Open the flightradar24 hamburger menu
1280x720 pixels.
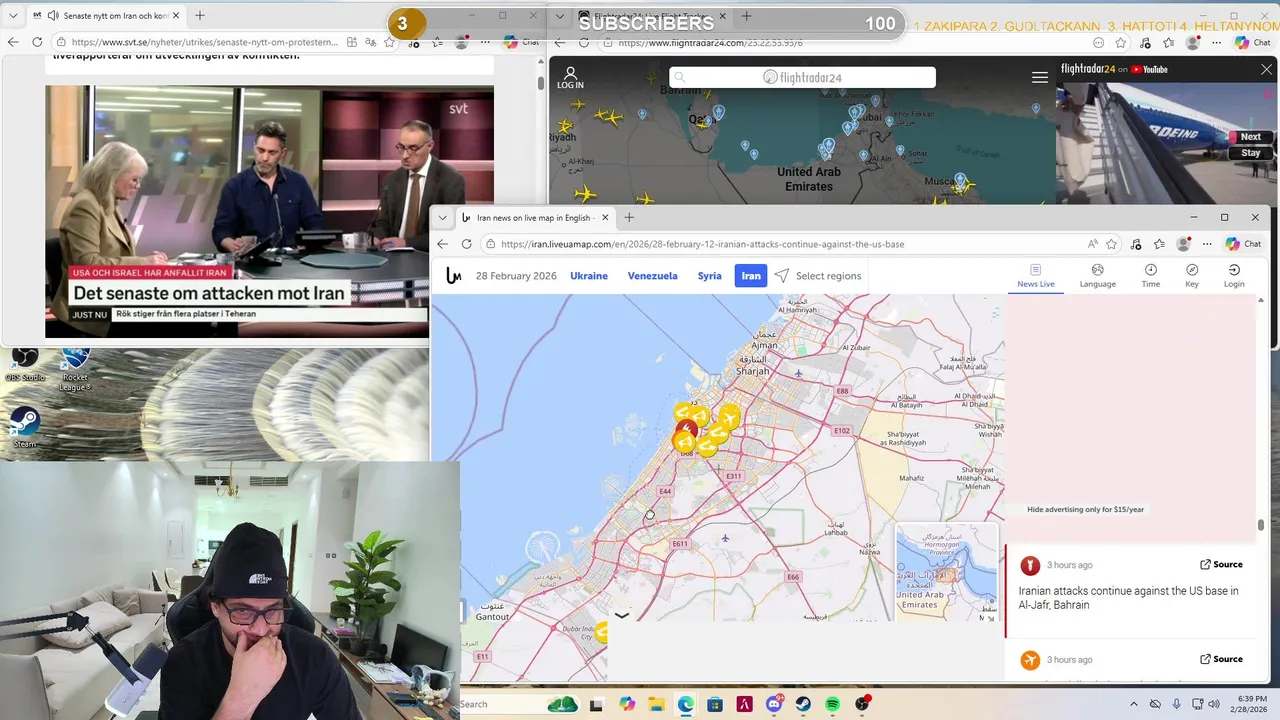pos(1040,77)
